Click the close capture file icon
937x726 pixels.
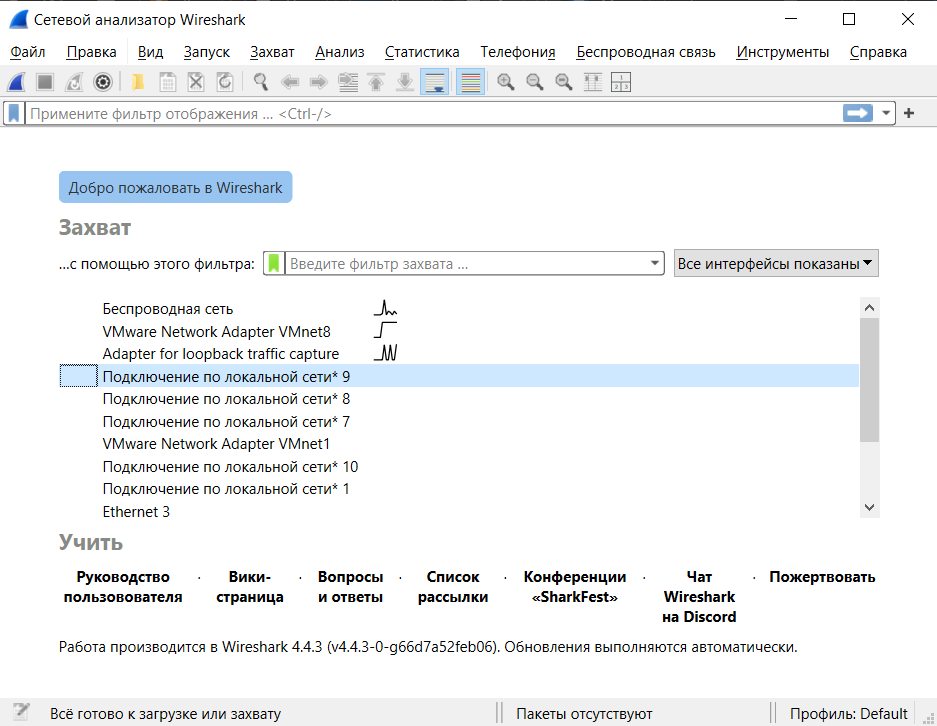pos(196,82)
